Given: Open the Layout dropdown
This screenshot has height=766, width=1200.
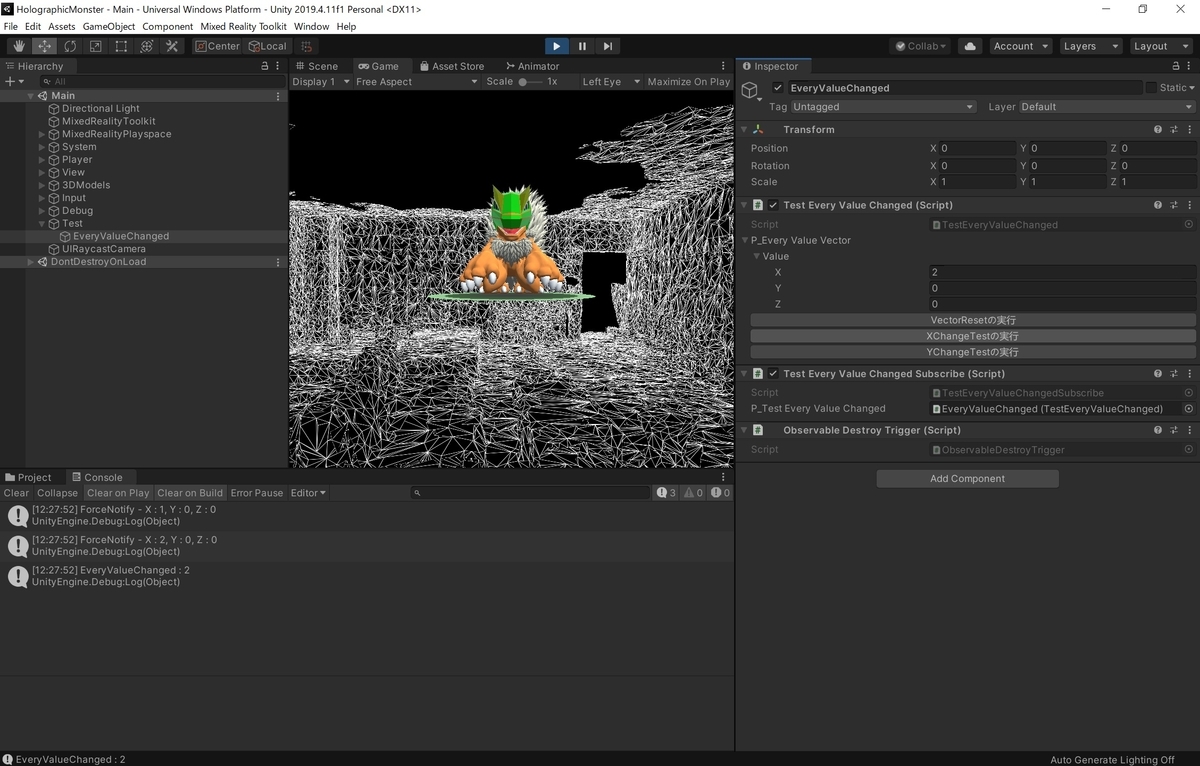Looking at the screenshot, I should (1159, 46).
